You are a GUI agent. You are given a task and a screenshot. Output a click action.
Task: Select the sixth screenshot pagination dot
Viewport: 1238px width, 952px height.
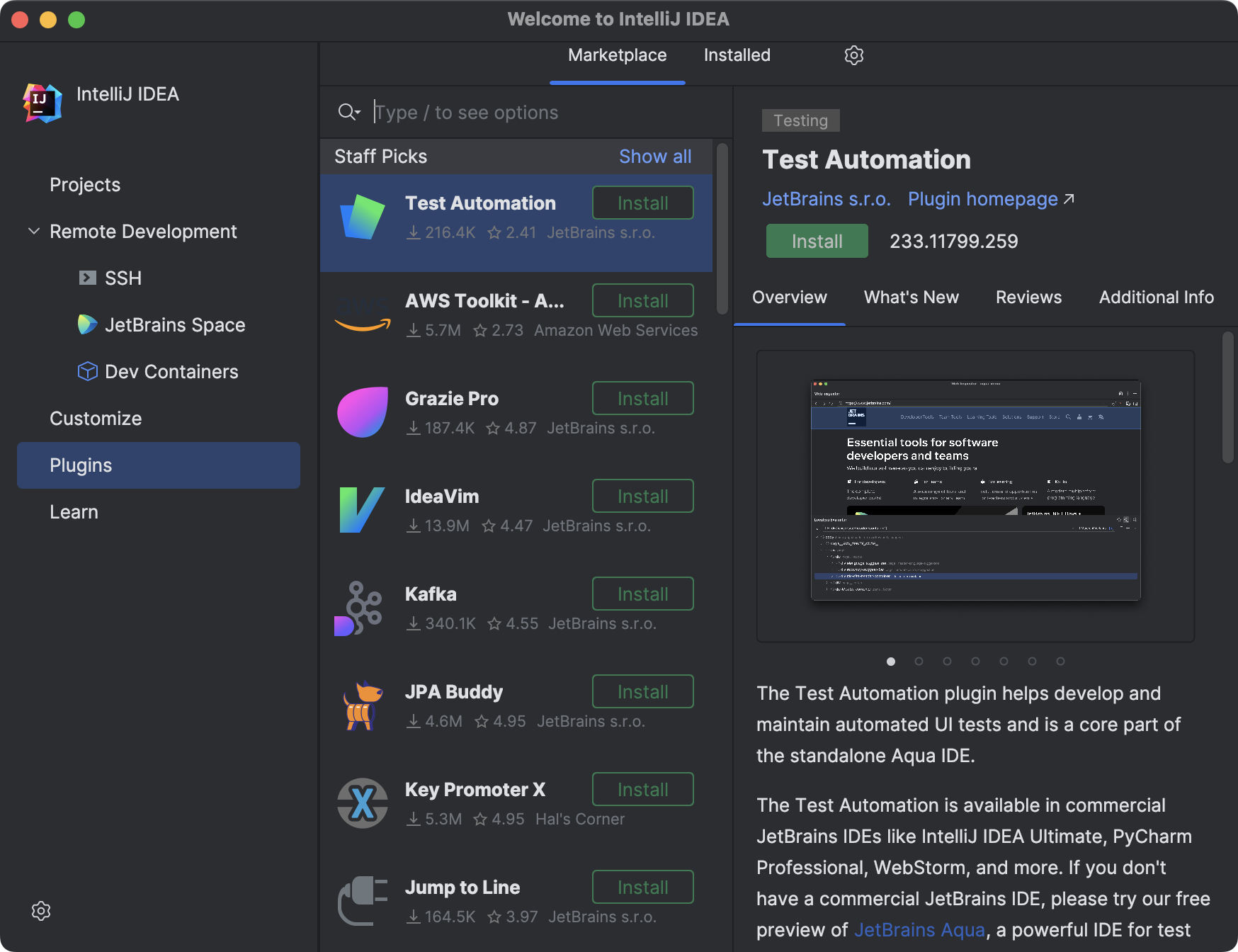[x=1033, y=662]
